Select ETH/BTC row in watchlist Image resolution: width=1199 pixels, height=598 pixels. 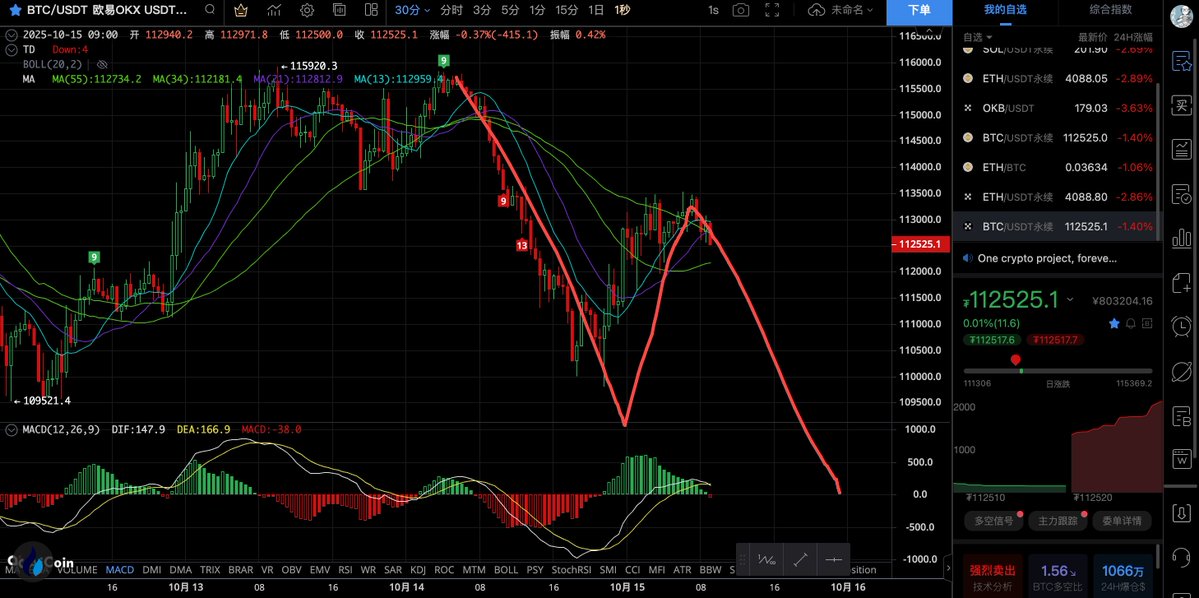[x=1056, y=167]
